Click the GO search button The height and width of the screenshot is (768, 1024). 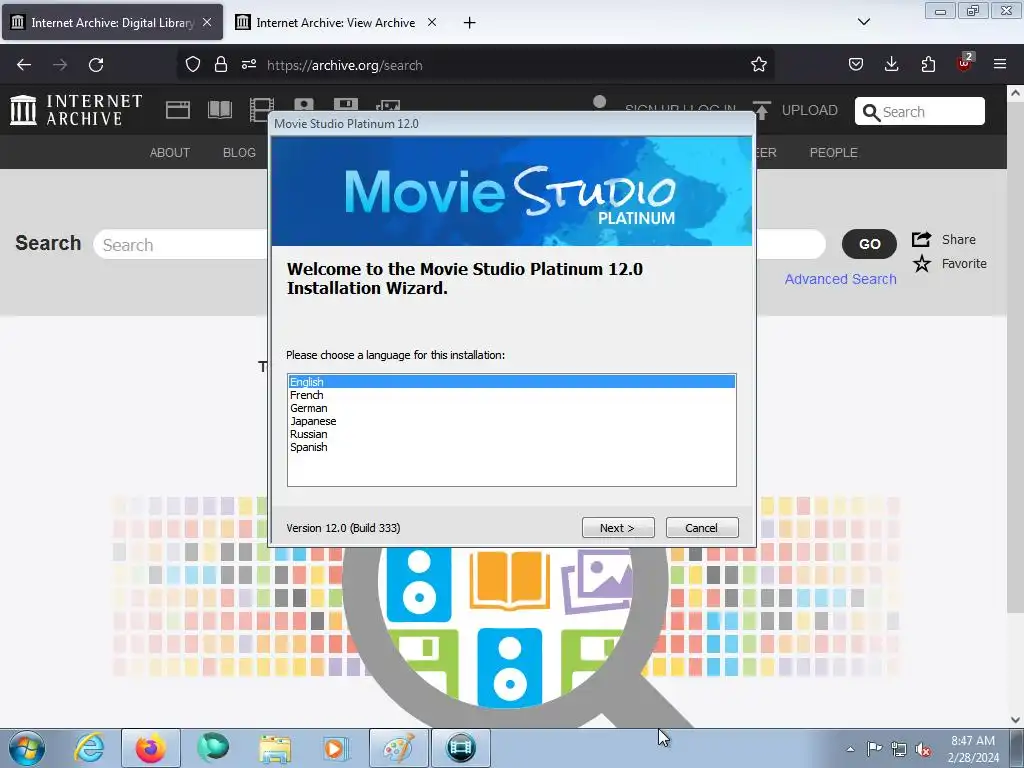[x=869, y=244]
